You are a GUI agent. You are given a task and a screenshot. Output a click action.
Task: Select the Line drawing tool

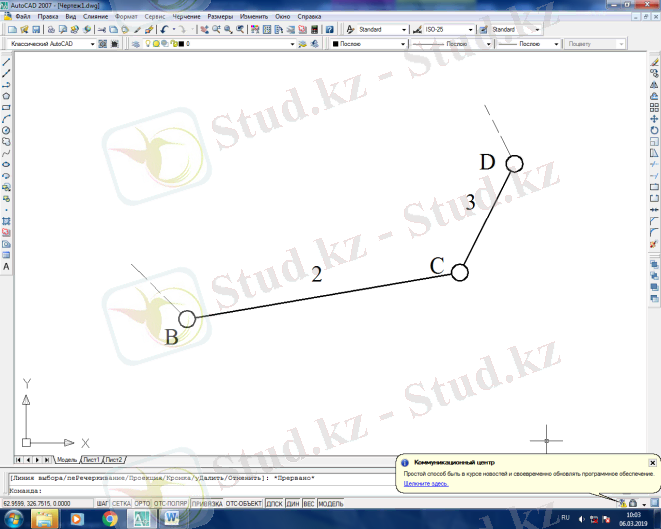[6, 62]
